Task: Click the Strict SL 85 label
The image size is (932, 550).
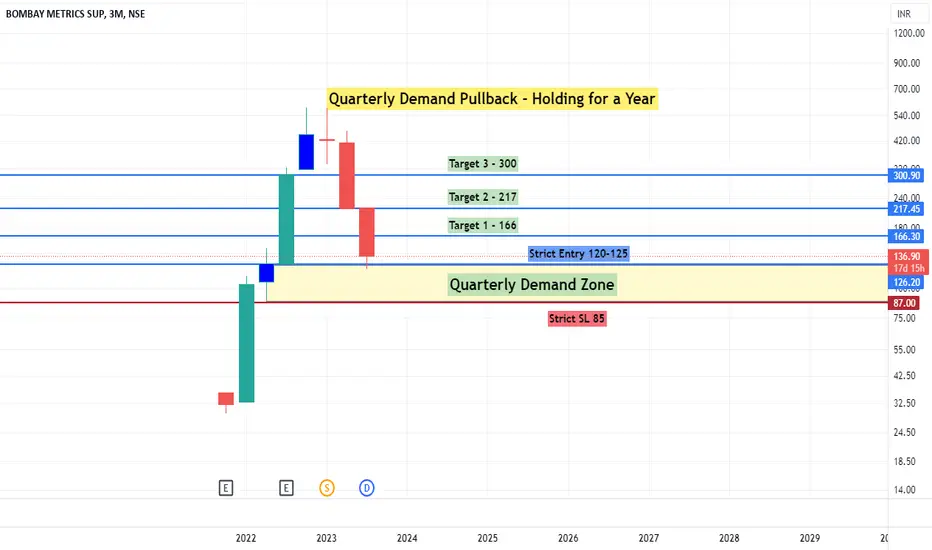Action: (x=577, y=318)
